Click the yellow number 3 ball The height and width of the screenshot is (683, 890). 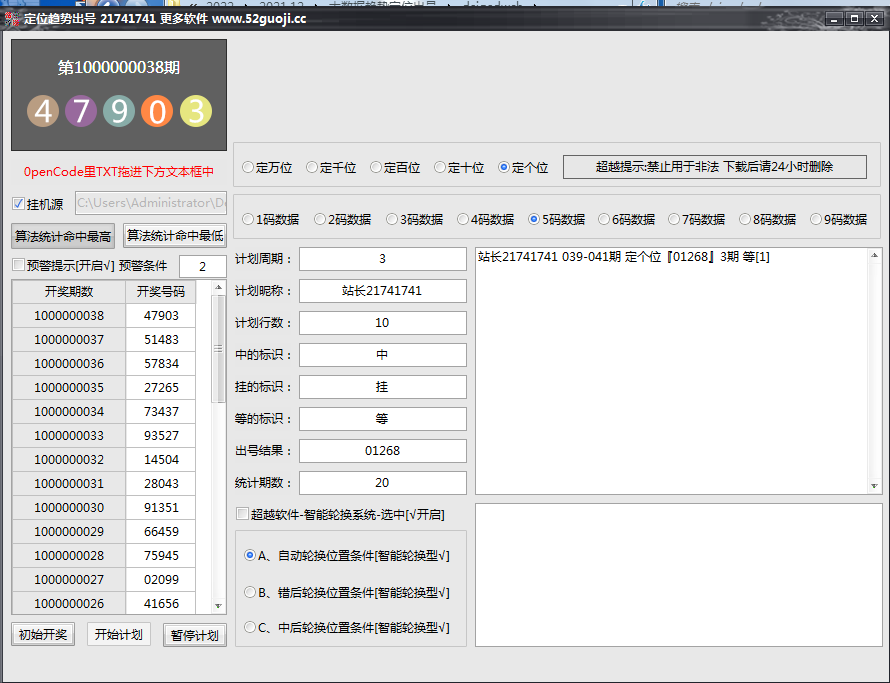[196, 111]
